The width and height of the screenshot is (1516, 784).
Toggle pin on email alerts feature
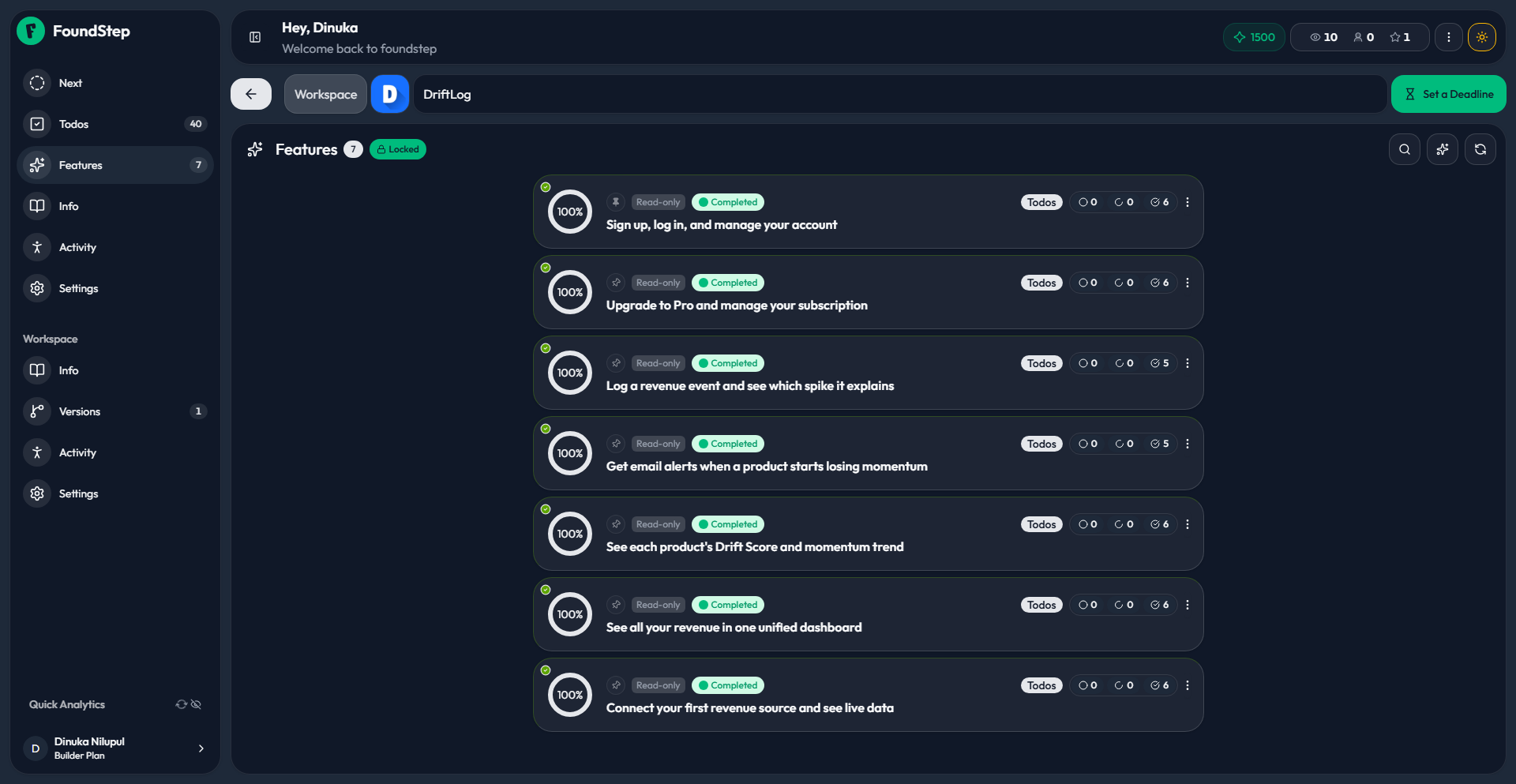[x=616, y=444]
